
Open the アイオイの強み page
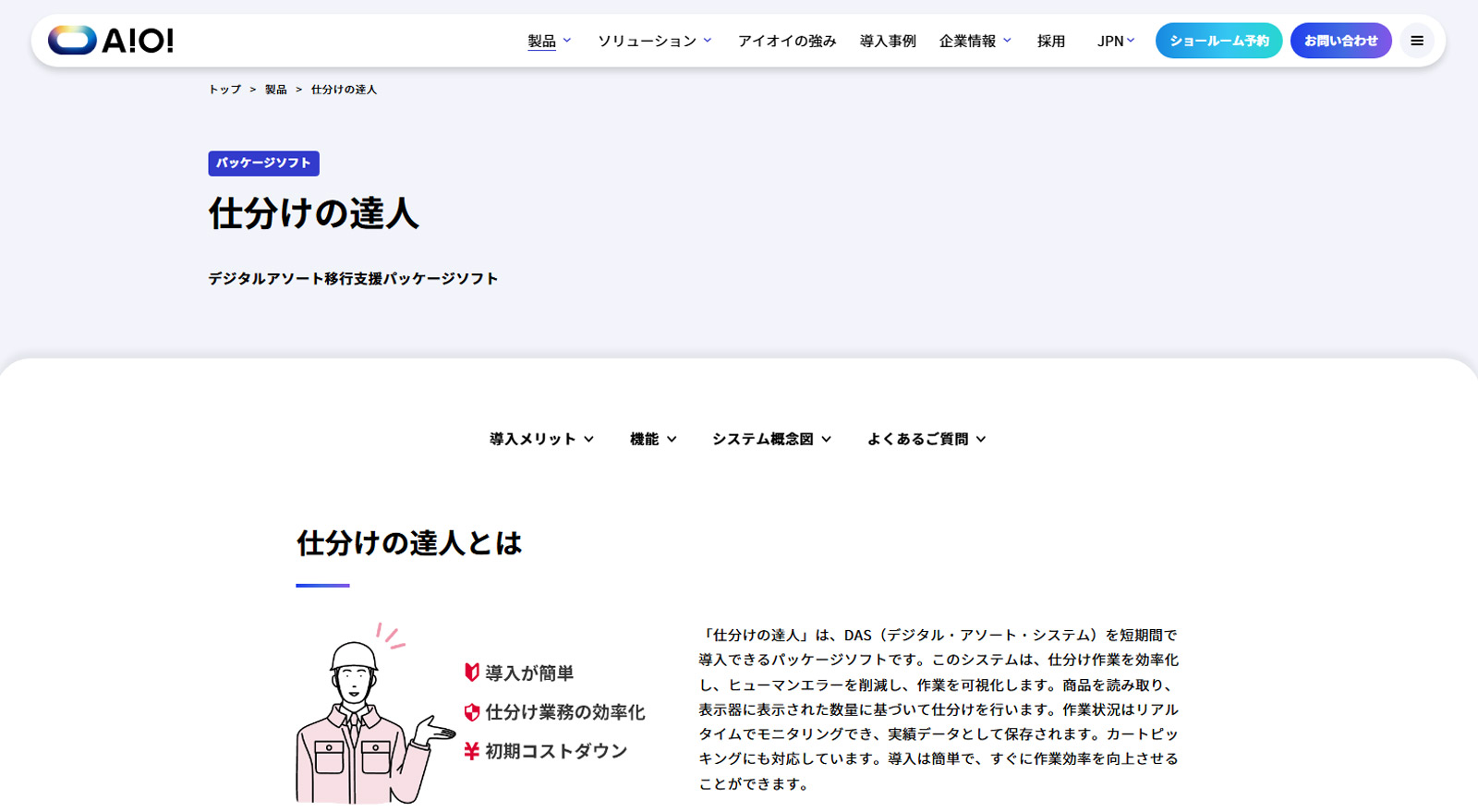click(x=787, y=41)
